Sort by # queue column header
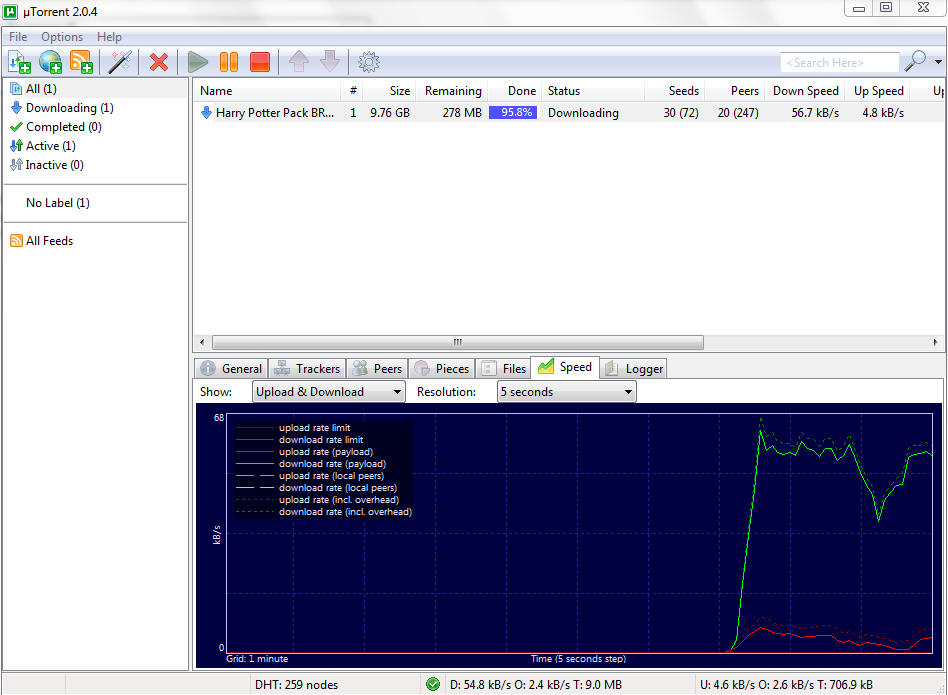The height and width of the screenshot is (695, 948). (352, 91)
